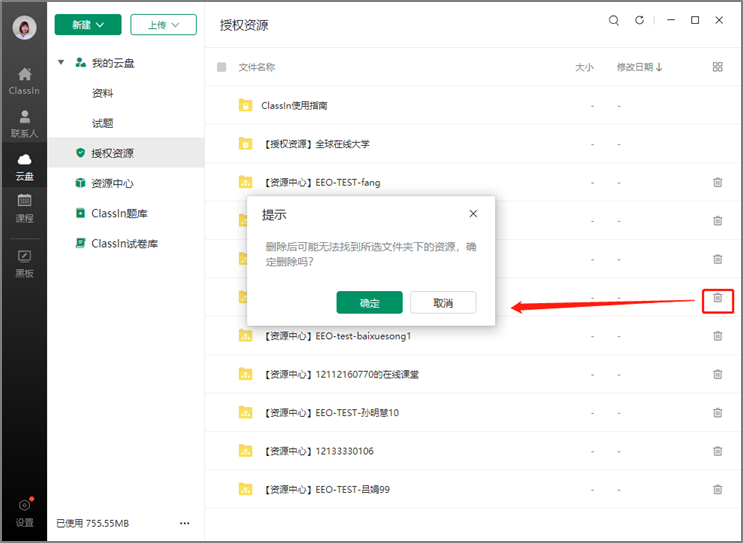Open 【资源中心】EEO-TEST-吕娟99 folder name

[326, 489]
